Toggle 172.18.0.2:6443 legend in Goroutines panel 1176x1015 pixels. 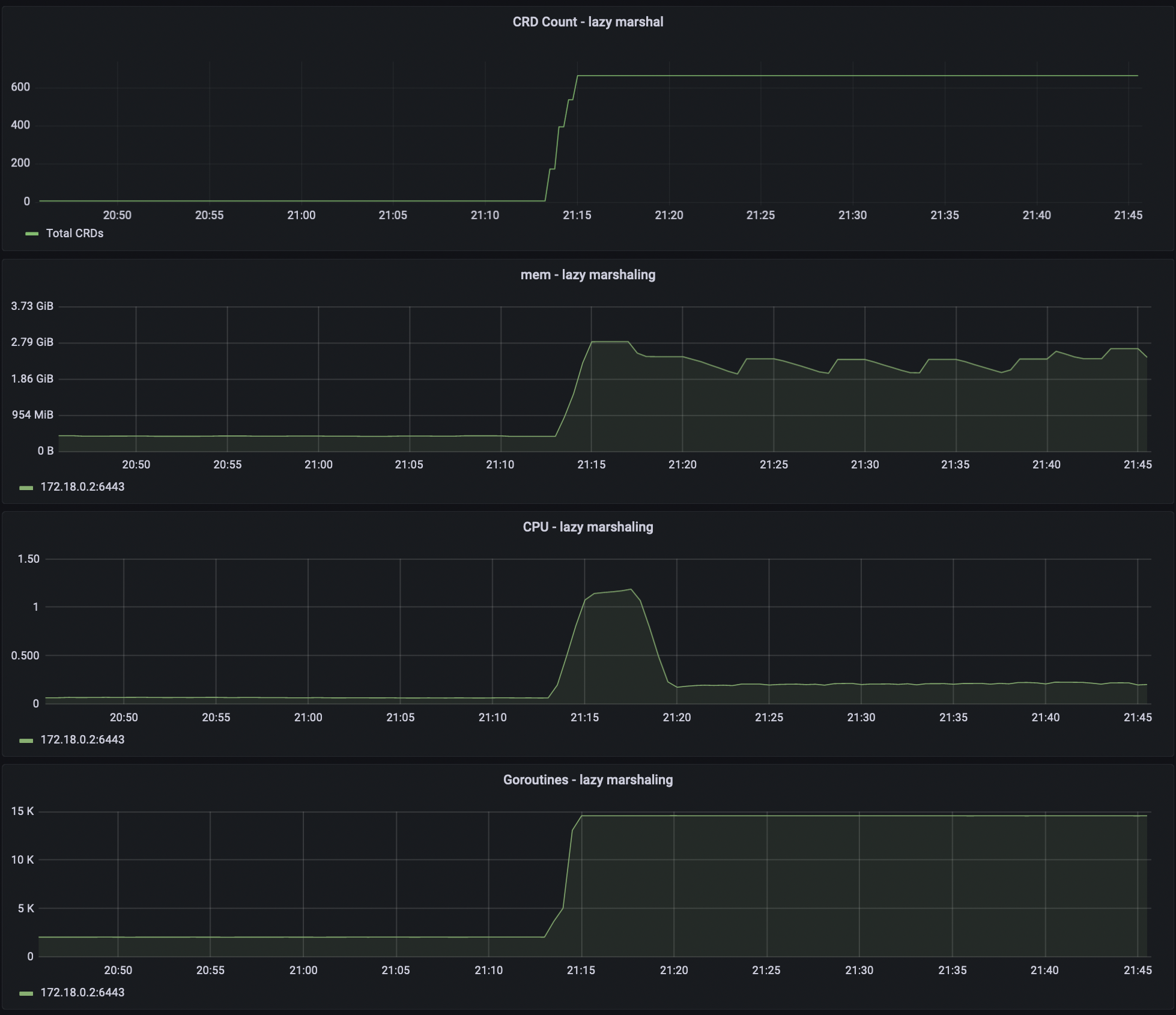82,993
